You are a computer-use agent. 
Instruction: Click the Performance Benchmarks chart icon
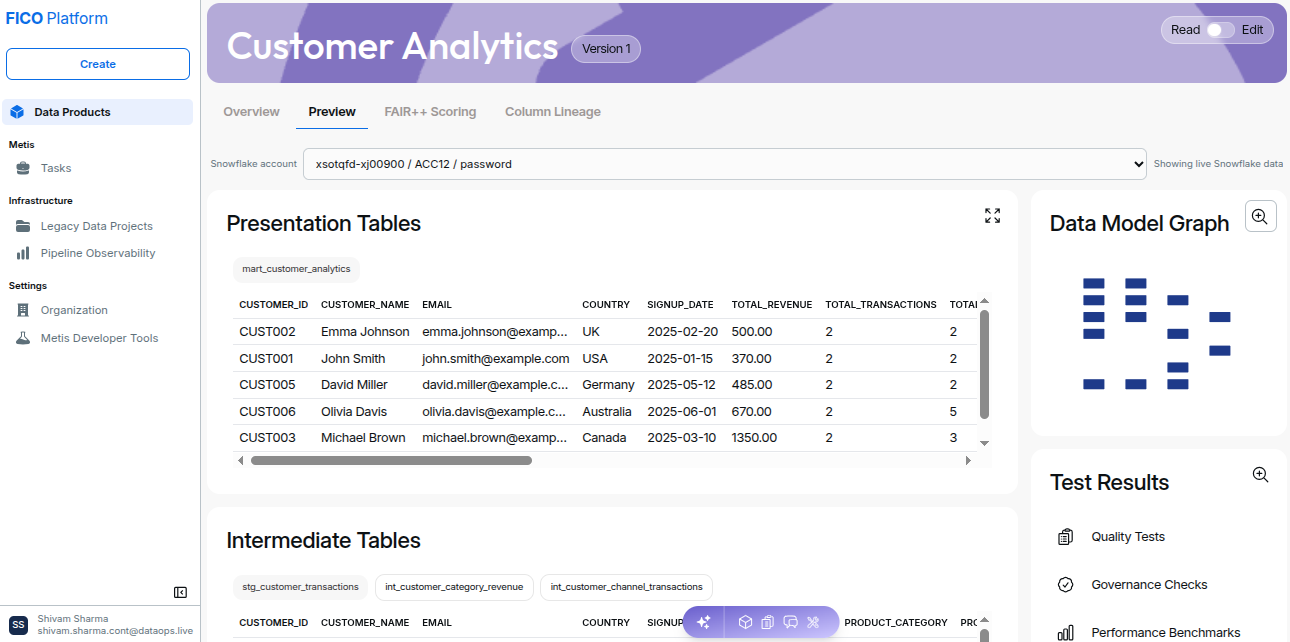point(1065,632)
